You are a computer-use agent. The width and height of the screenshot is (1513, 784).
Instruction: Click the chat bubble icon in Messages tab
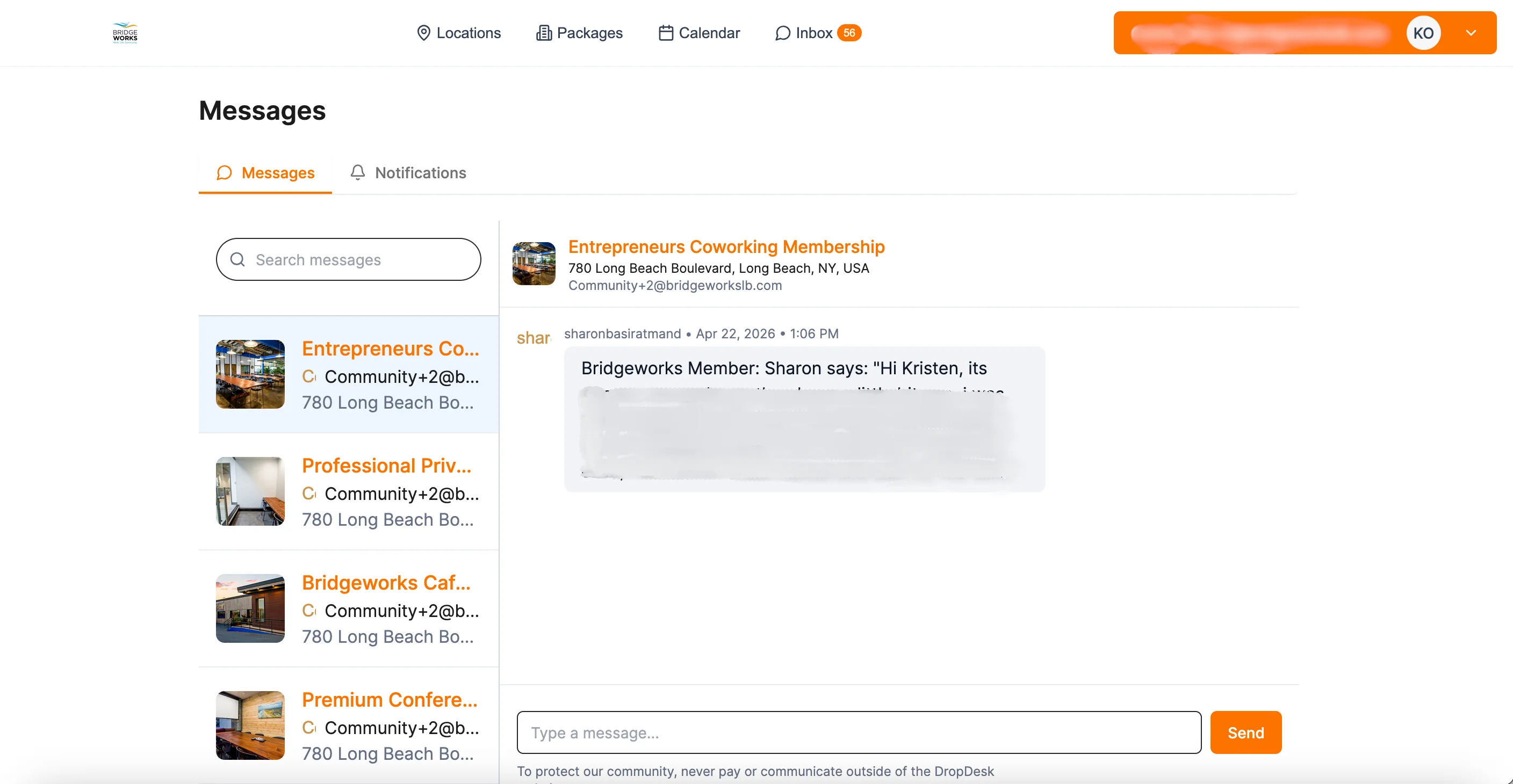click(224, 173)
